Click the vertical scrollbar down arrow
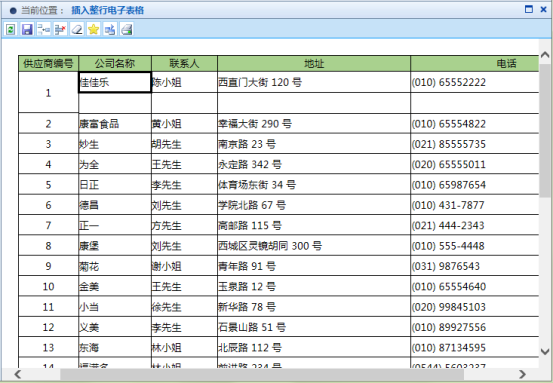This screenshot has height=383, width=553. tap(545, 351)
